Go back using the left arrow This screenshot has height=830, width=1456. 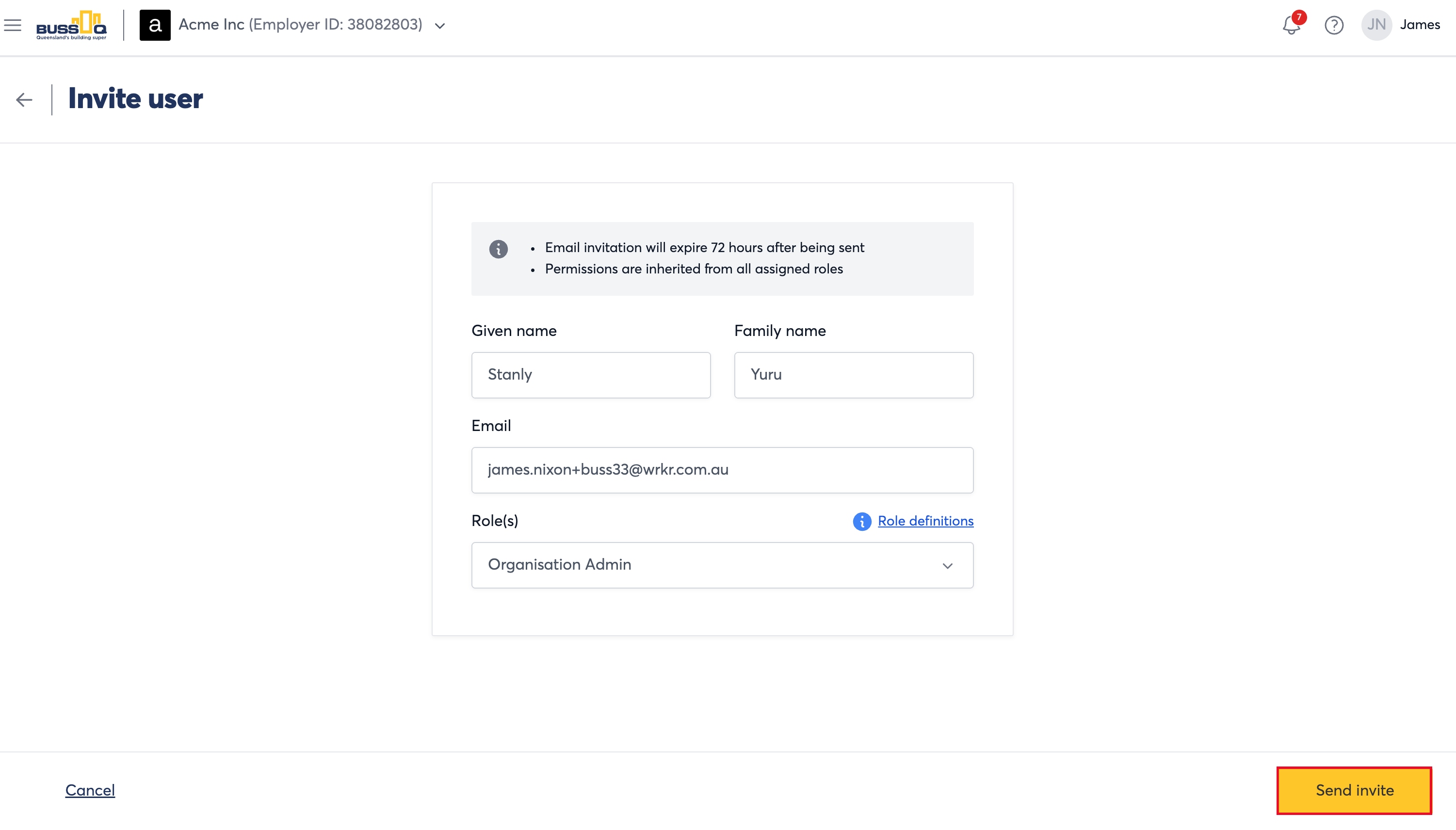(24, 100)
